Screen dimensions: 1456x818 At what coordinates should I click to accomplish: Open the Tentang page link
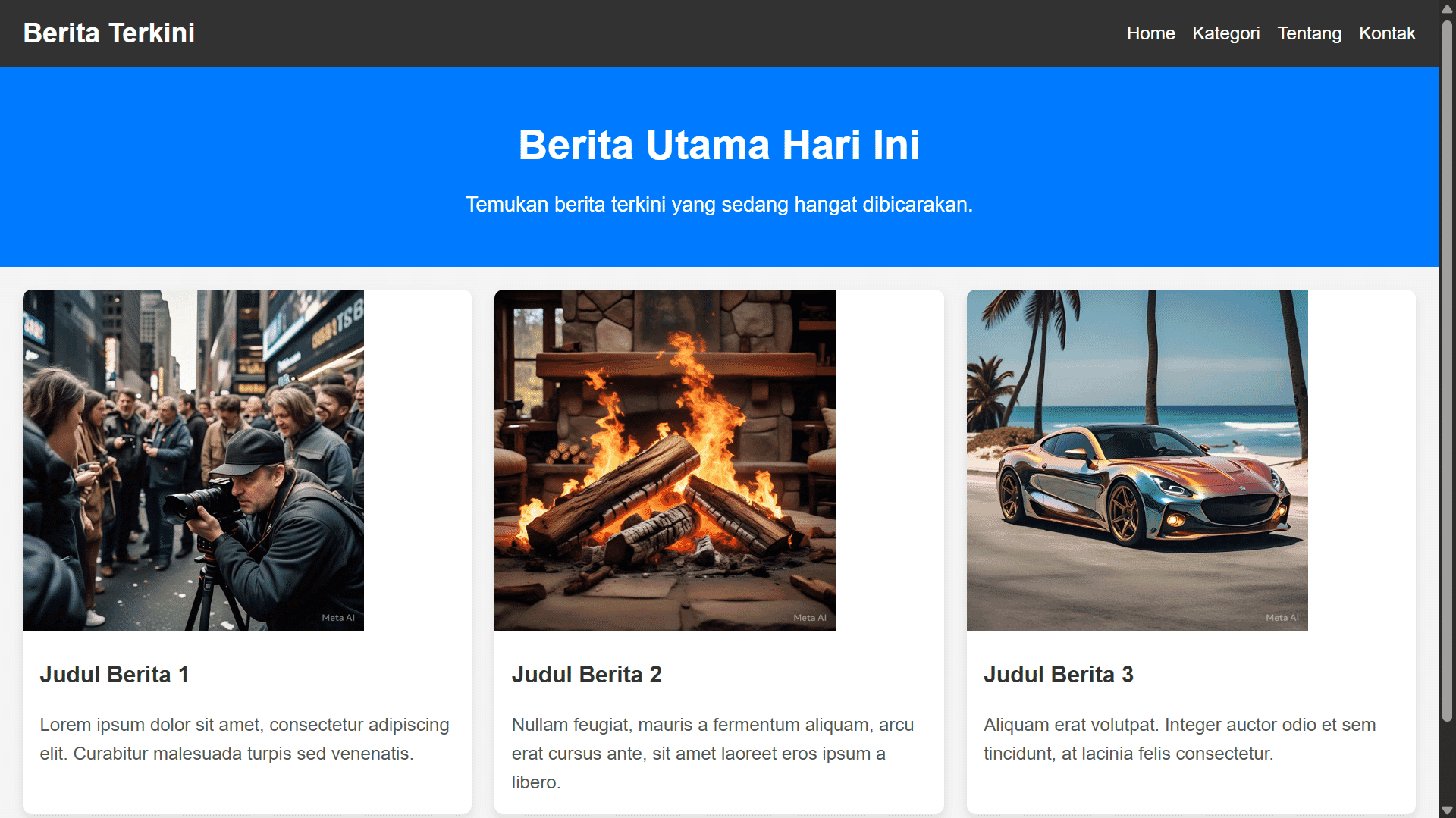click(x=1309, y=33)
